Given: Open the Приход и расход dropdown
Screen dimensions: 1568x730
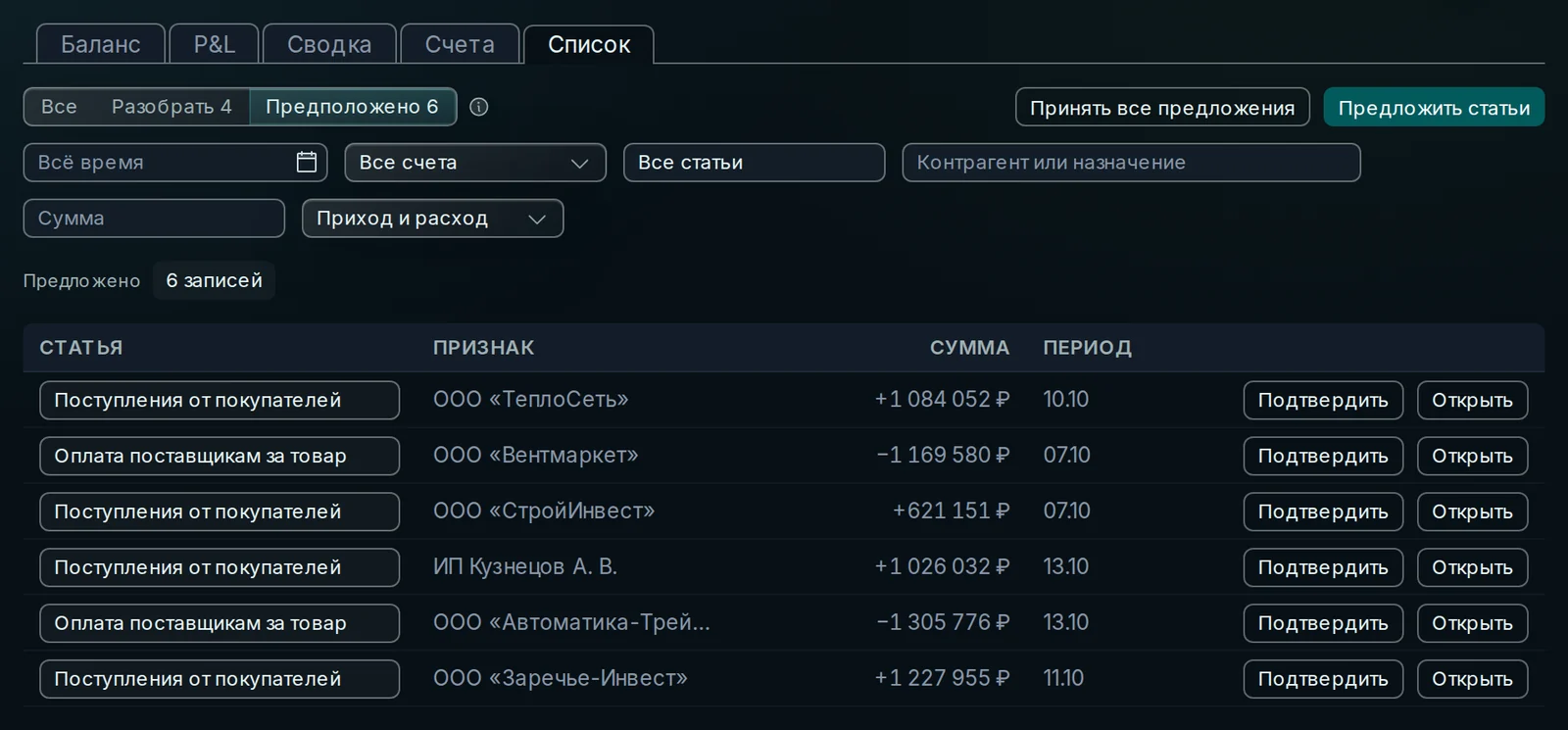Looking at the screenshot, I should pos(432,219).
